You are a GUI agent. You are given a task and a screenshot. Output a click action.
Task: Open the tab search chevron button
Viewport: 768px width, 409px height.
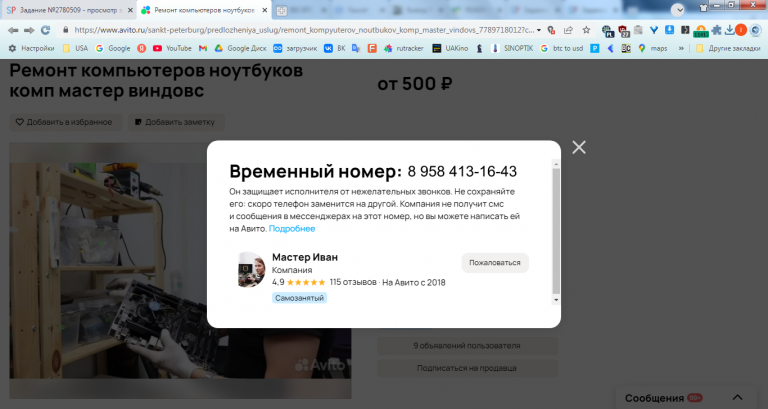pos(678,10)
